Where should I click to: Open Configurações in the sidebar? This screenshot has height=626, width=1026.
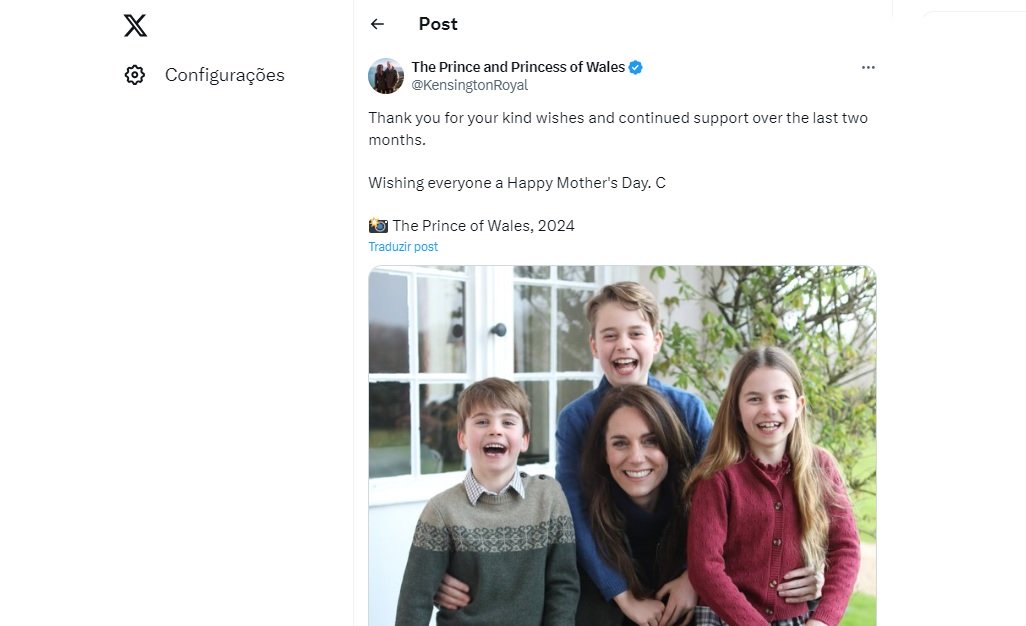coord(224,75)
